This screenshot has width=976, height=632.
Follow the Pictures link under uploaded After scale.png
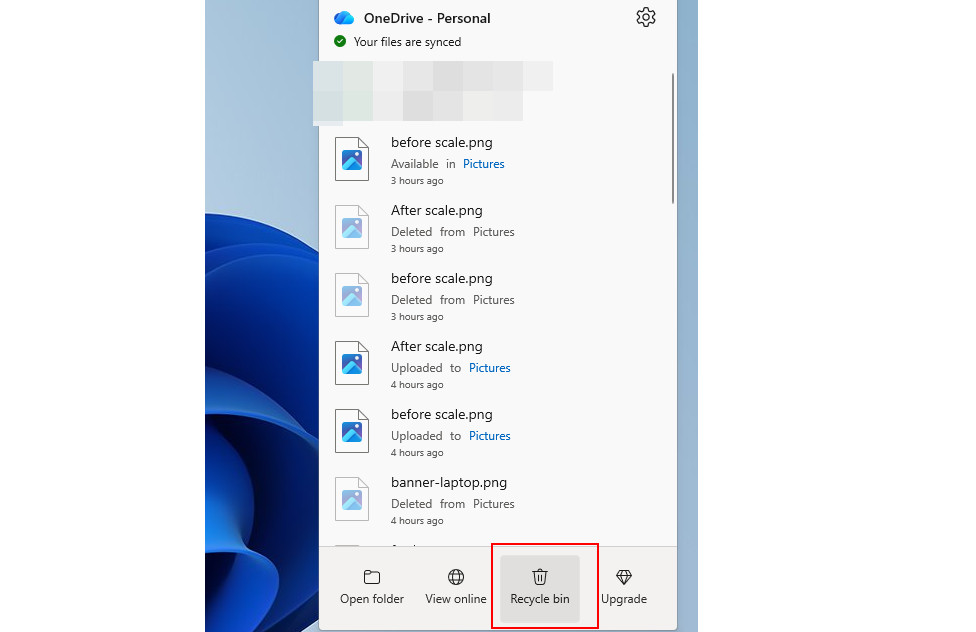pyautogui.click(x=489, y=367)
